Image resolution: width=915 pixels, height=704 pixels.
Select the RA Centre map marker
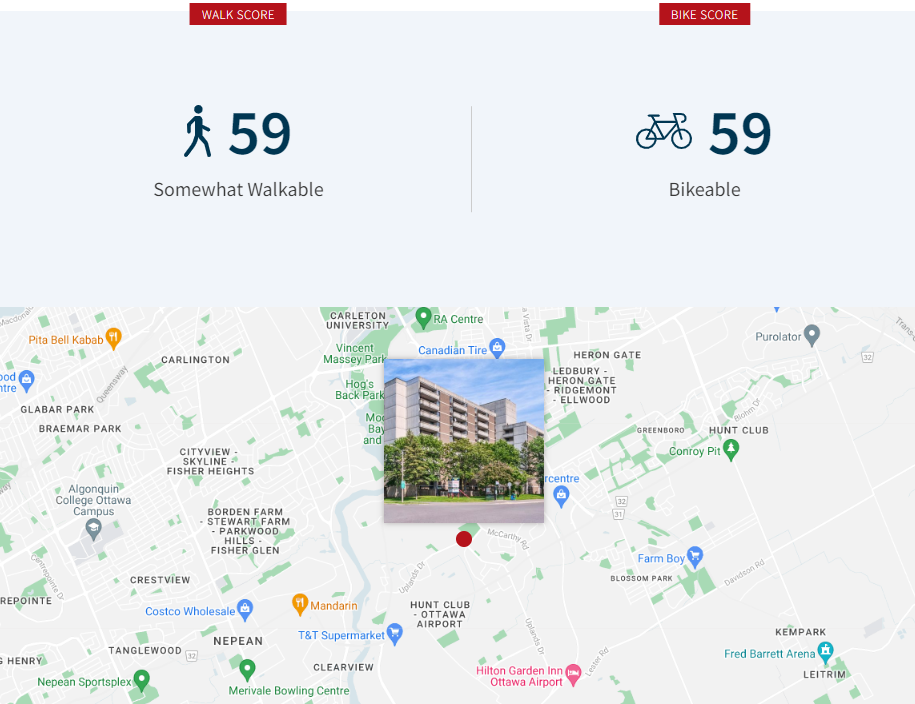(x=423, y=318)
